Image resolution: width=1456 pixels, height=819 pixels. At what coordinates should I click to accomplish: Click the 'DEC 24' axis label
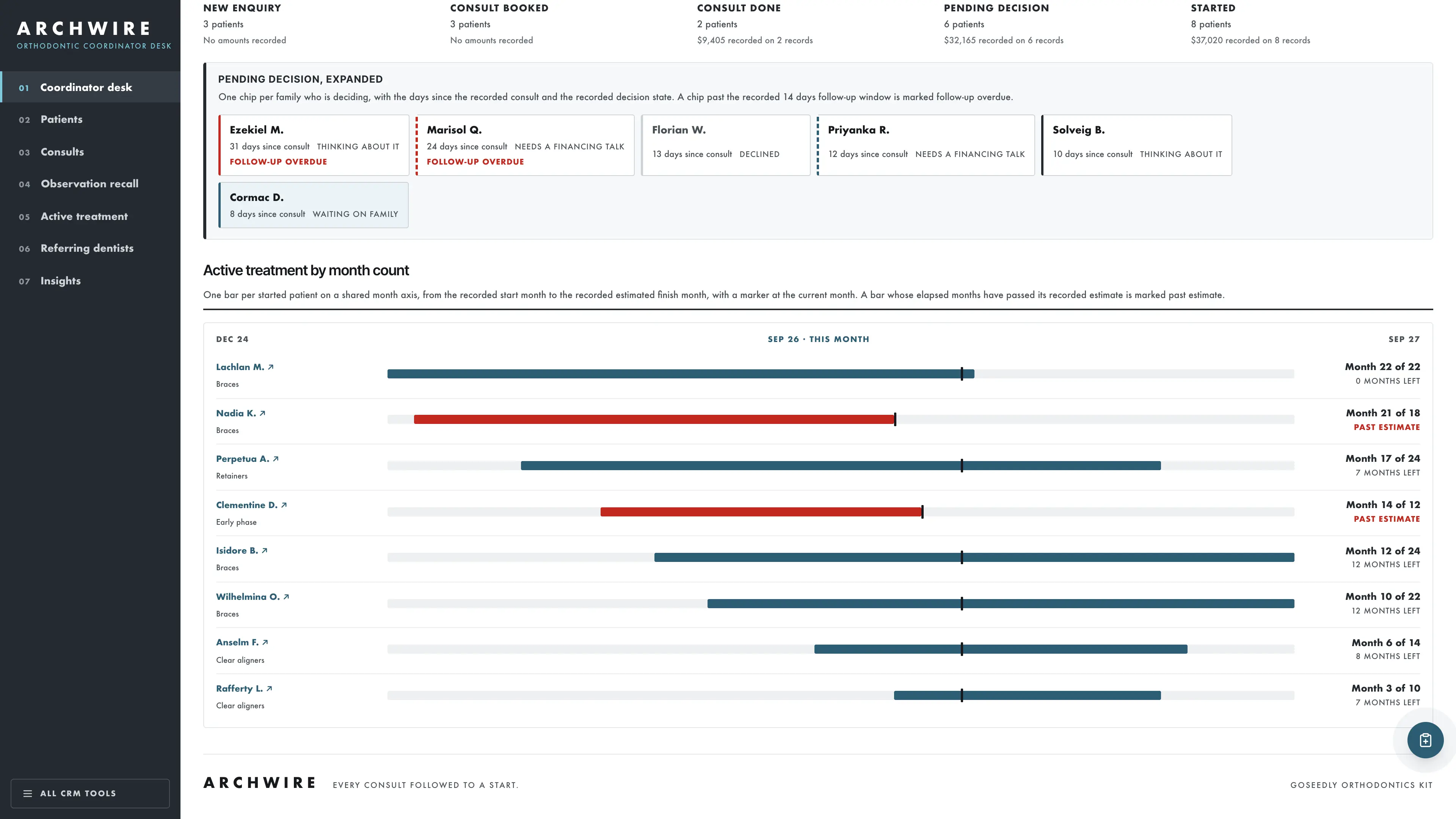tap(232, 339)
